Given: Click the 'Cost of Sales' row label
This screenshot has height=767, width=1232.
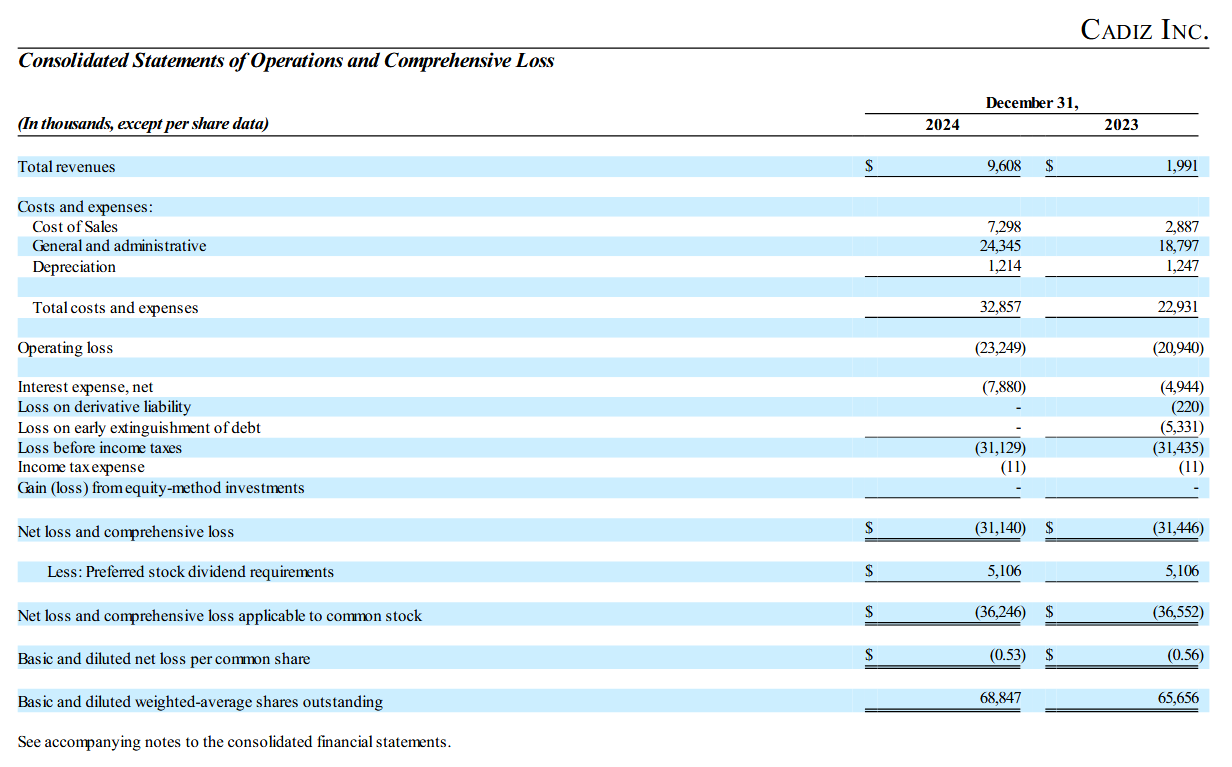Looking at the screenshot, I should pos(75,227).
